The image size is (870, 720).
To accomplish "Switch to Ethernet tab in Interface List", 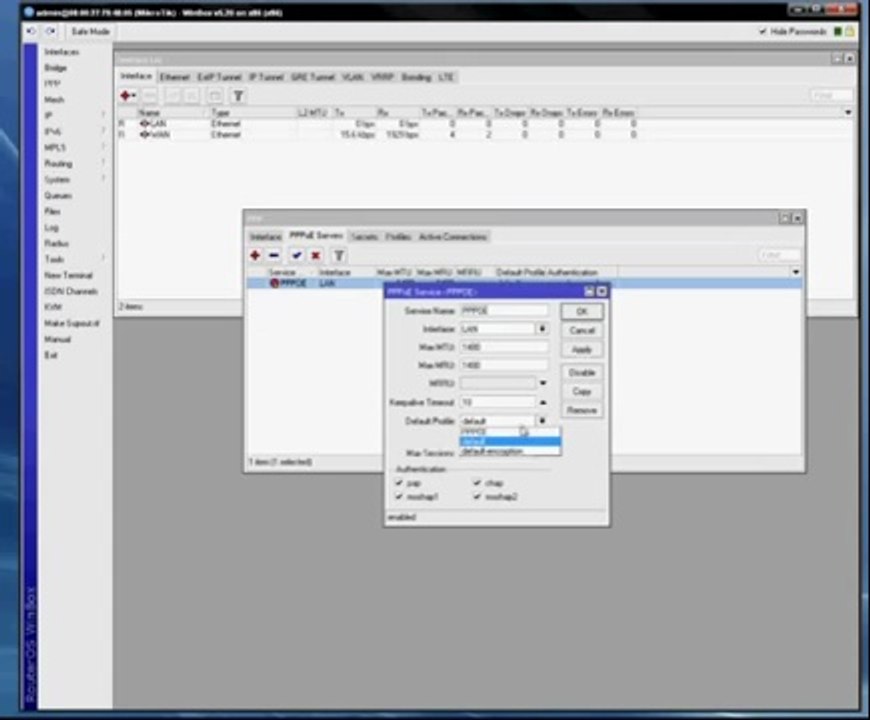I will (174, 77).
